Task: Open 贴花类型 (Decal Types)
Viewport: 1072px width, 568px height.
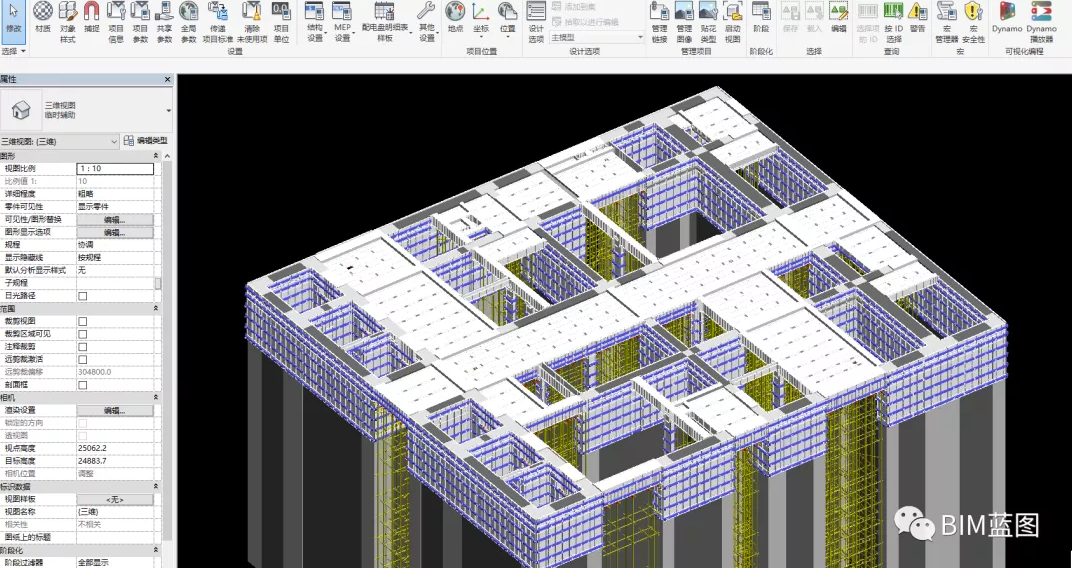Action: [x=708, y=22]
